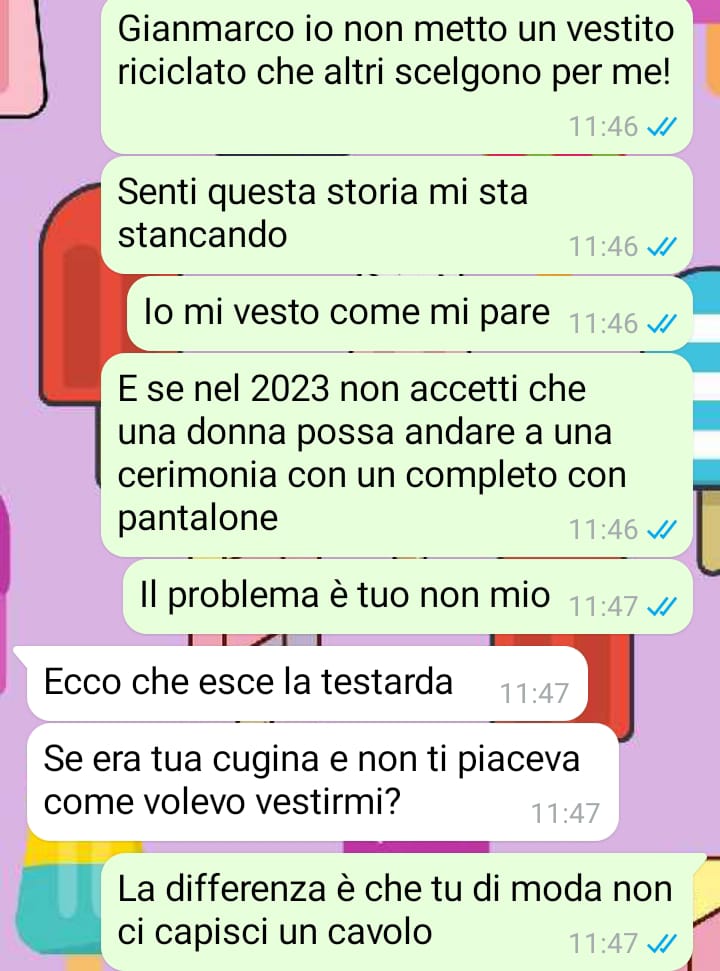Select the message about "completo con pantalone"
The image size is (720, 971).
396,455
